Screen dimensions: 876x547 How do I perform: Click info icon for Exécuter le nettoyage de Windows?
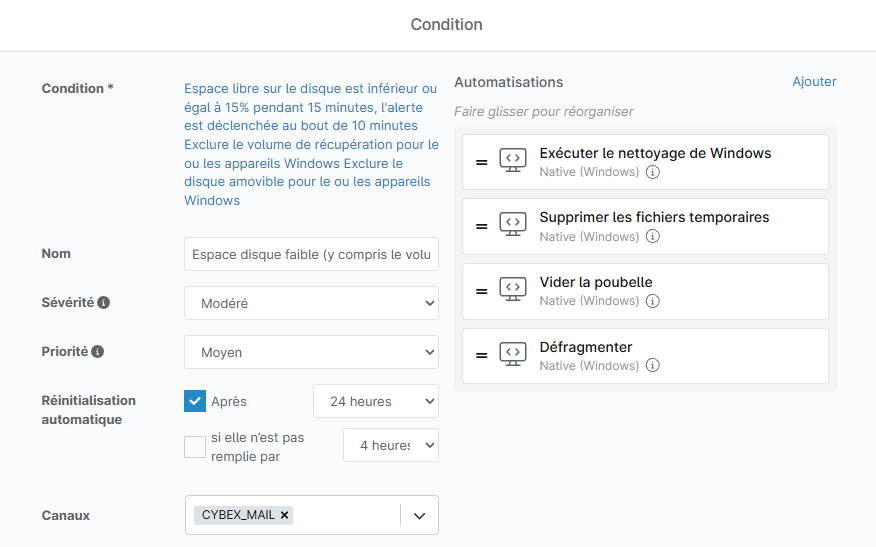[x=653, y=172]
